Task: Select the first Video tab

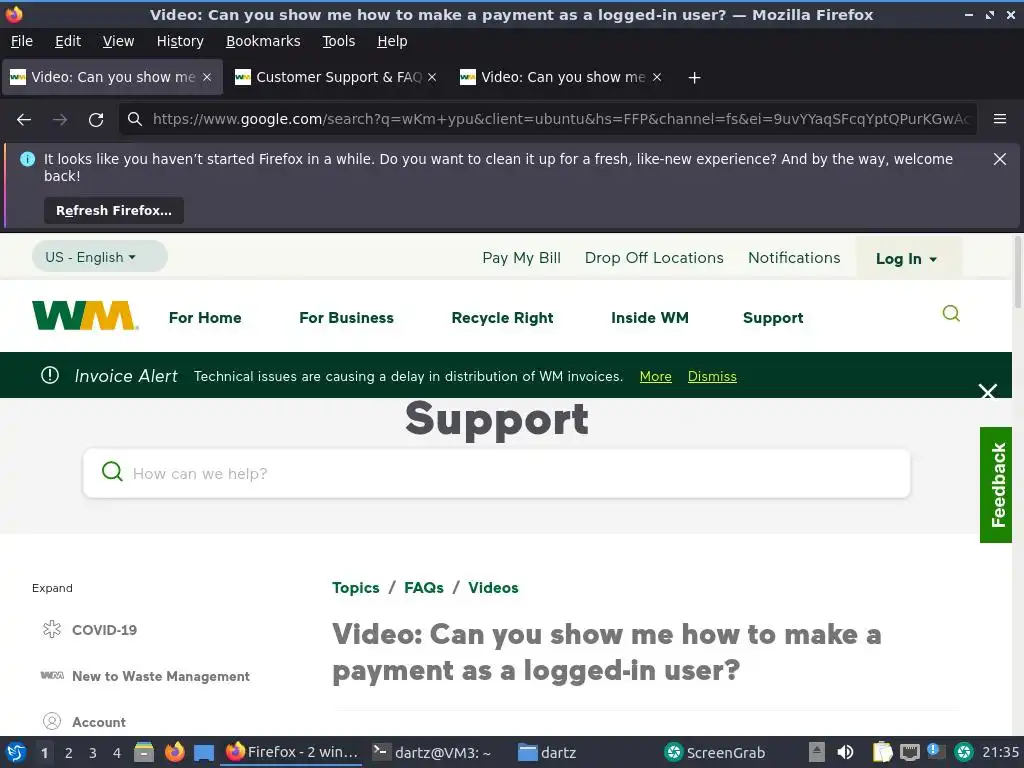Action: [112, 77]
